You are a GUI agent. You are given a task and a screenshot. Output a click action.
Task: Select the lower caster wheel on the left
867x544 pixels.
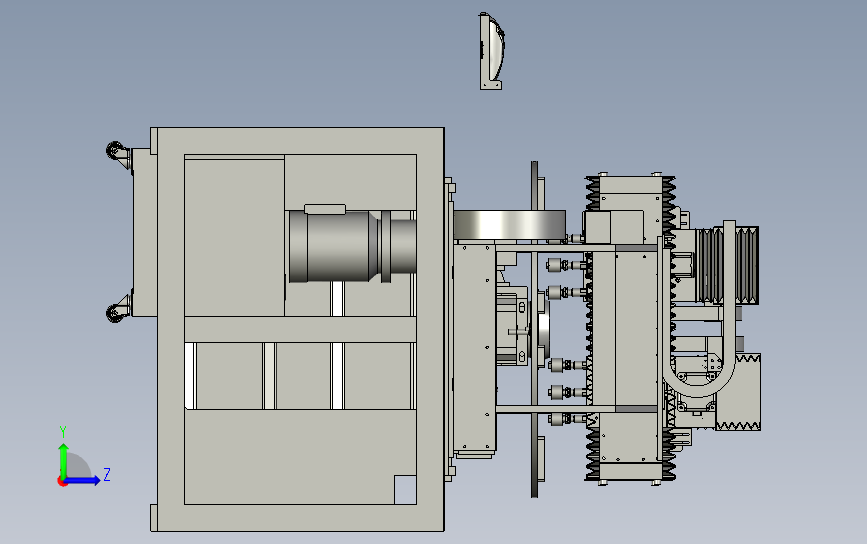tap(116, 313)
